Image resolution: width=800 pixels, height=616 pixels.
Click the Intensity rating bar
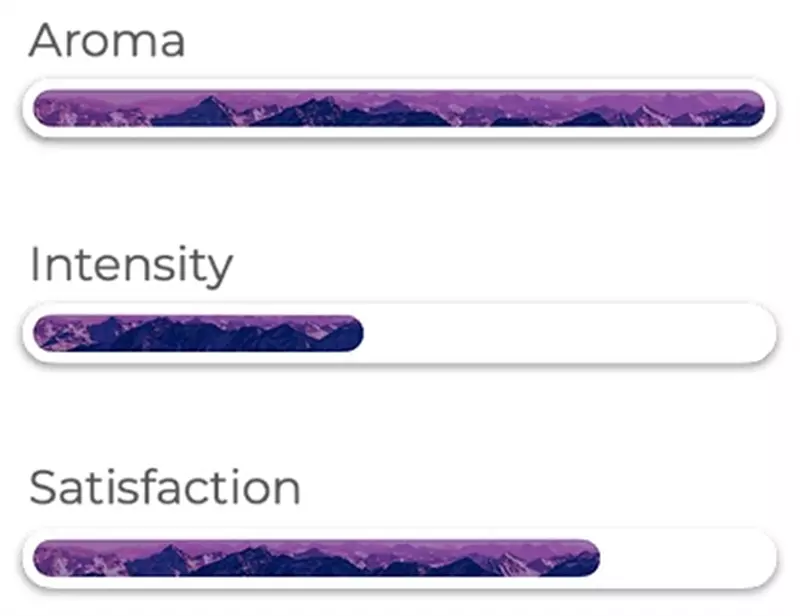[x=399, y=334]
